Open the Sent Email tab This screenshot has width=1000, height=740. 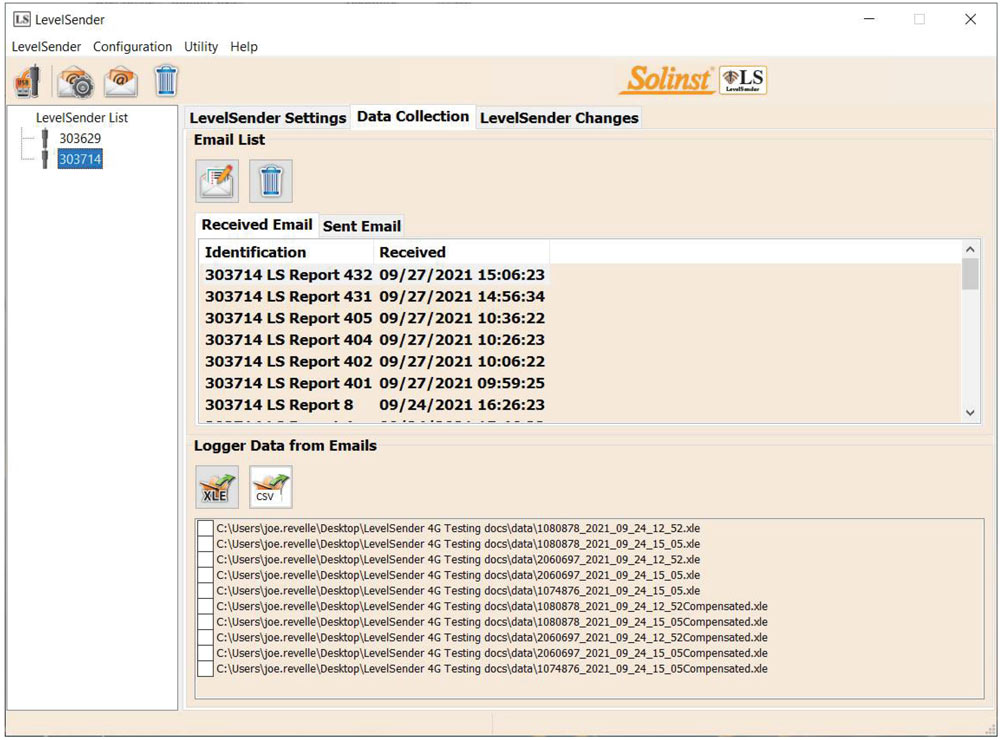362,226
